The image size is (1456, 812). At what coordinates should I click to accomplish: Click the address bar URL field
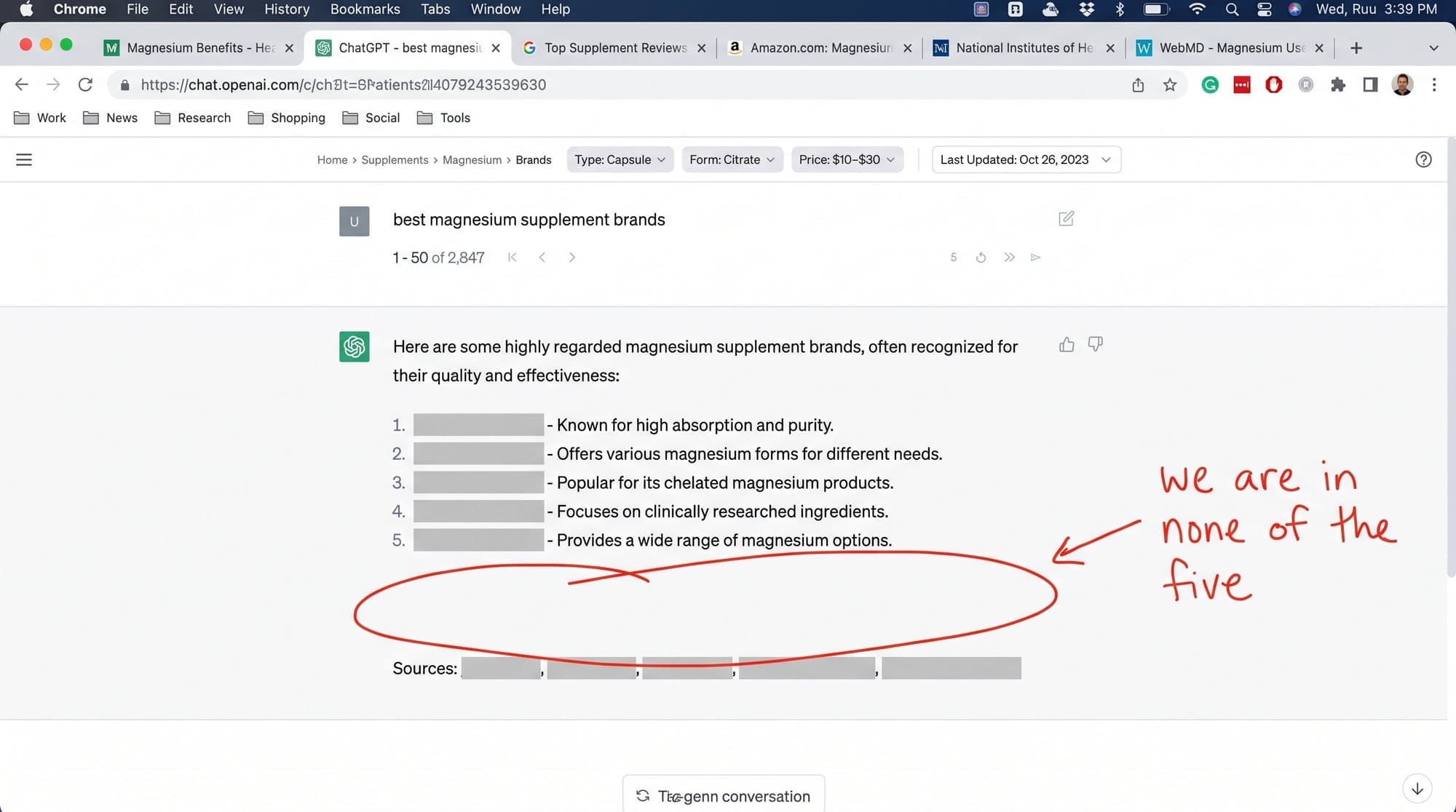619,85
